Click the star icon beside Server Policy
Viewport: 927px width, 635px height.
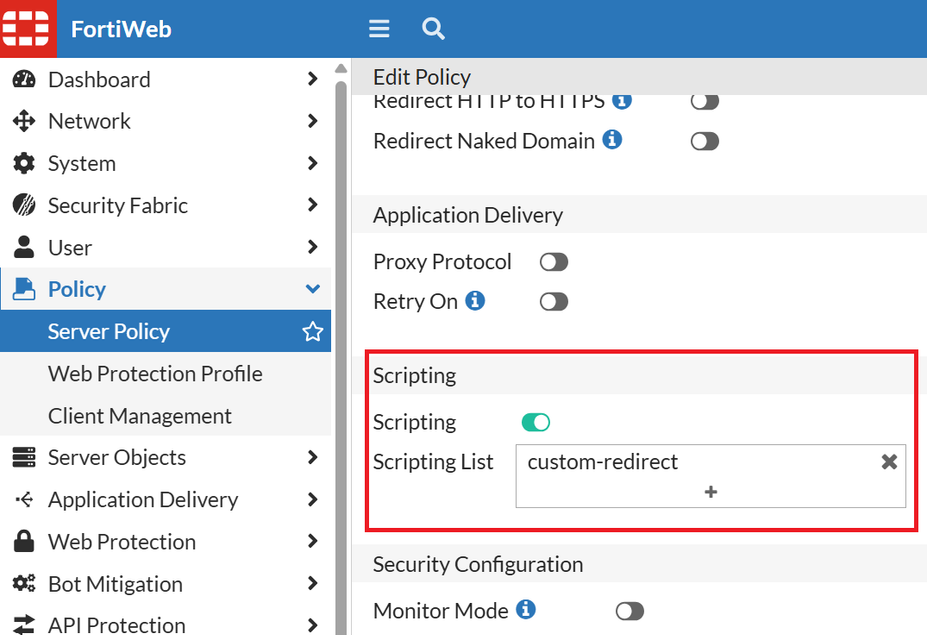(x=313, y=332)
